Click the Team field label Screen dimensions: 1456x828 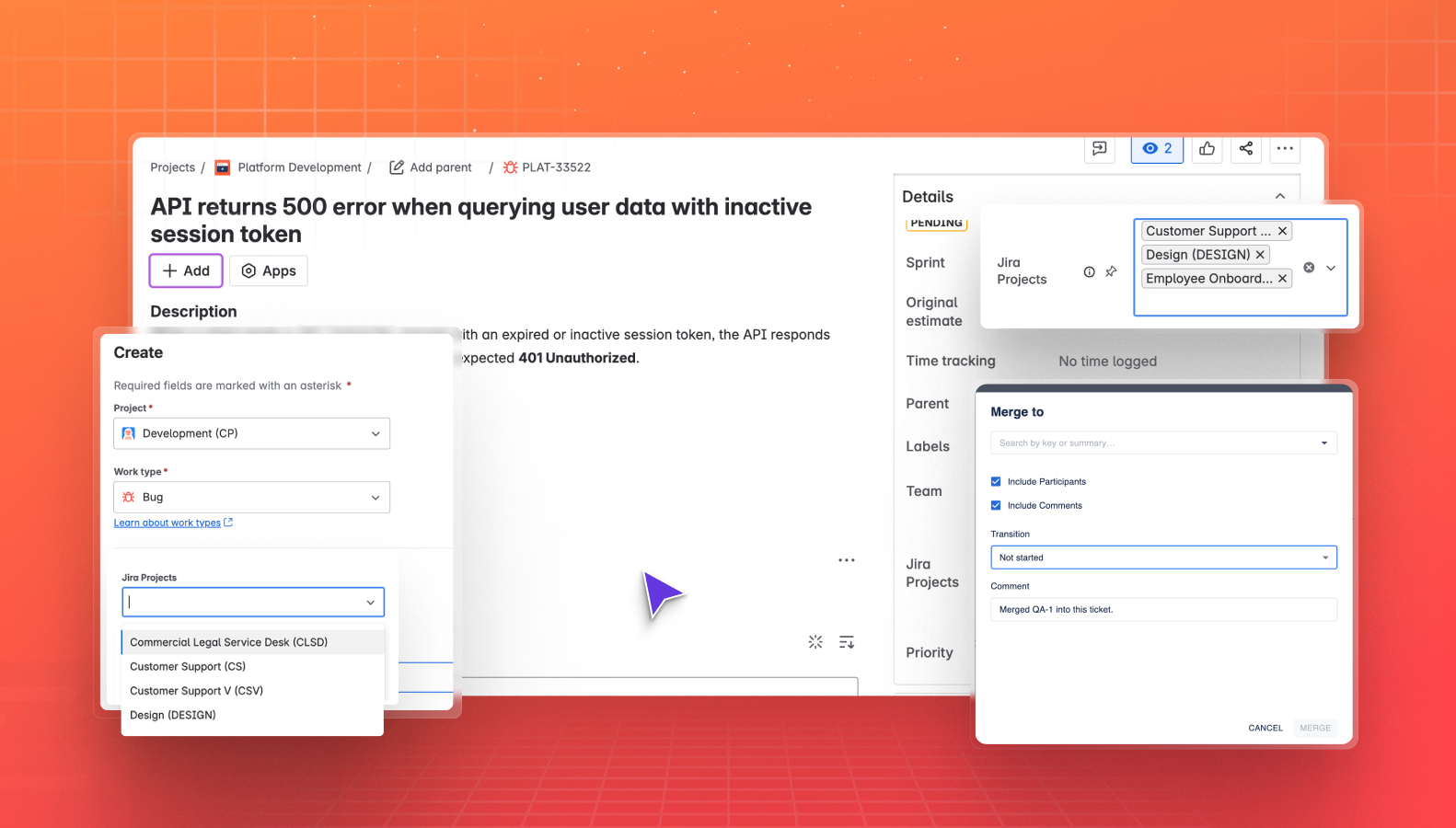coord(924,491)
